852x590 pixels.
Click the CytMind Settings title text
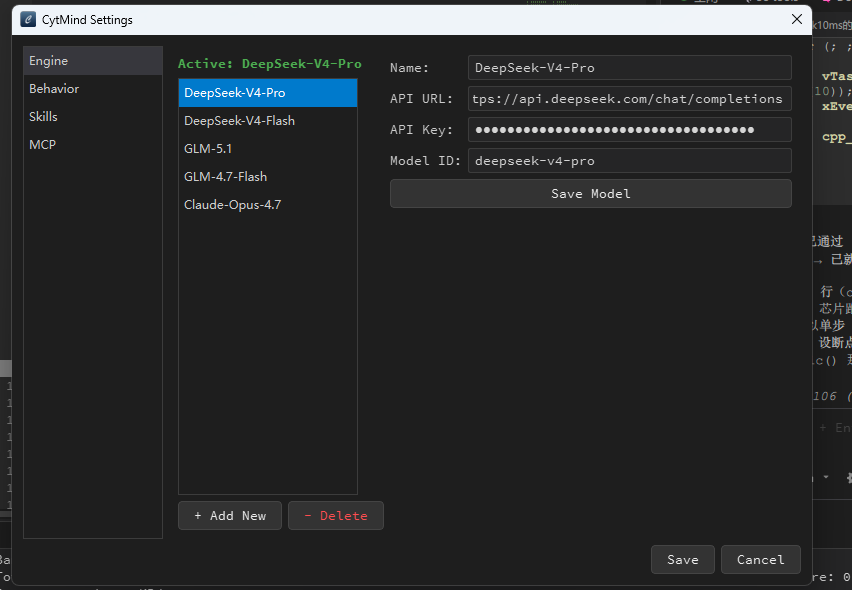pos(87,20)
